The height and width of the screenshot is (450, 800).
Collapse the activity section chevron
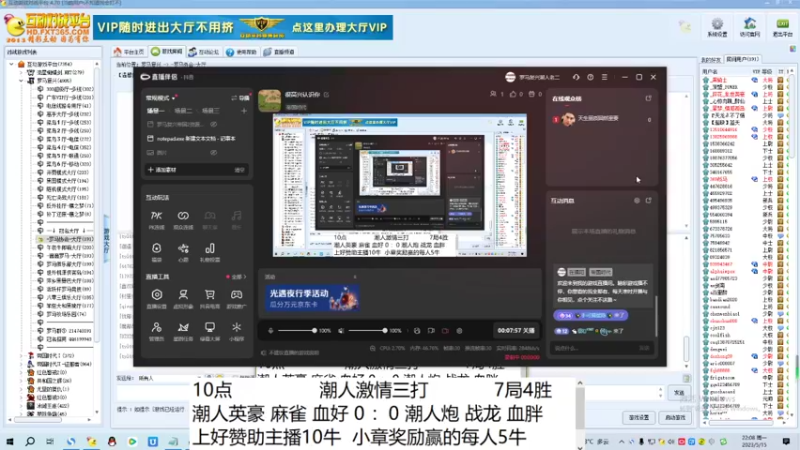click(x=355, y=277)
